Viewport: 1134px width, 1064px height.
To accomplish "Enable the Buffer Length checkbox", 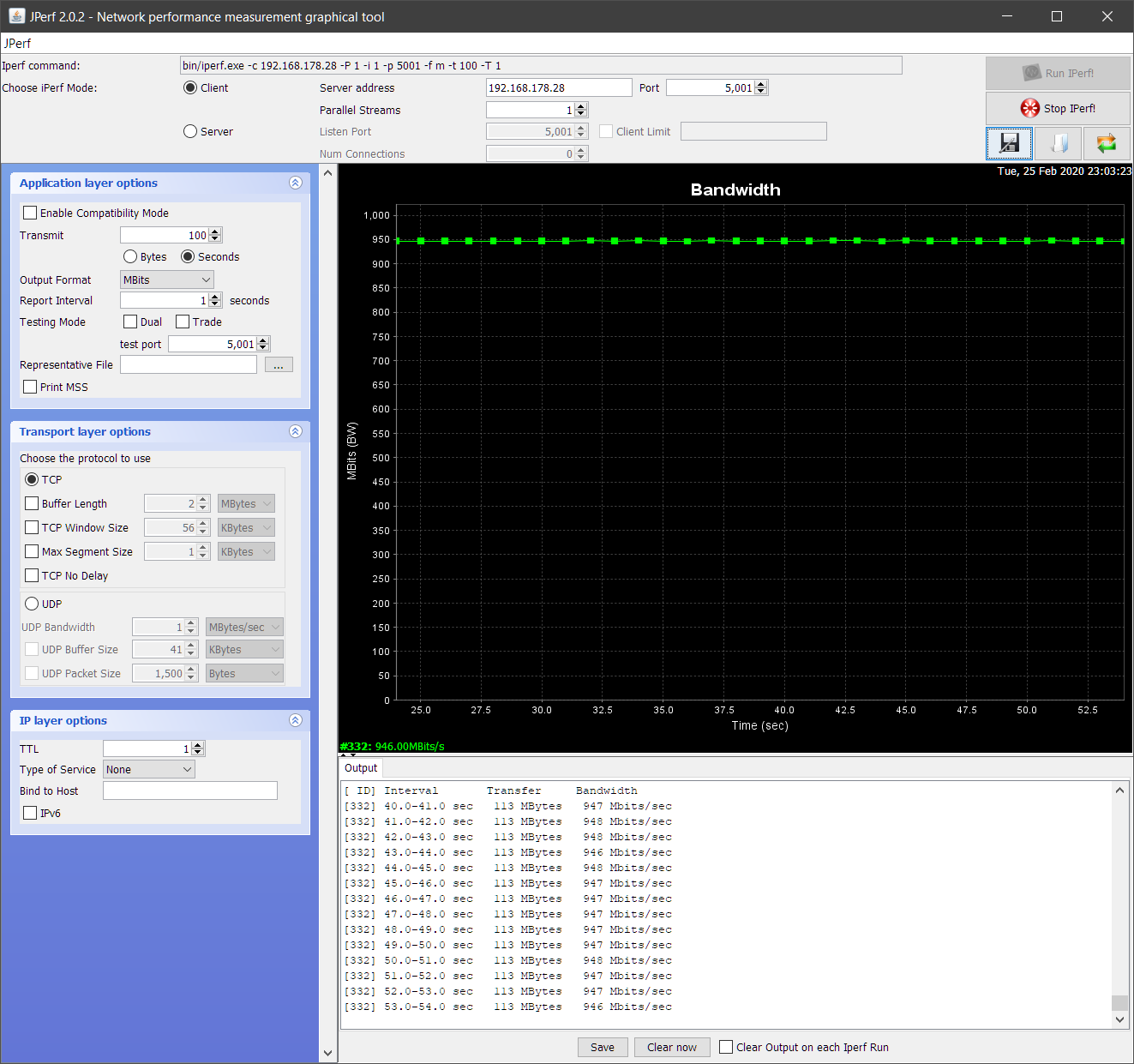I will (32, 503).
